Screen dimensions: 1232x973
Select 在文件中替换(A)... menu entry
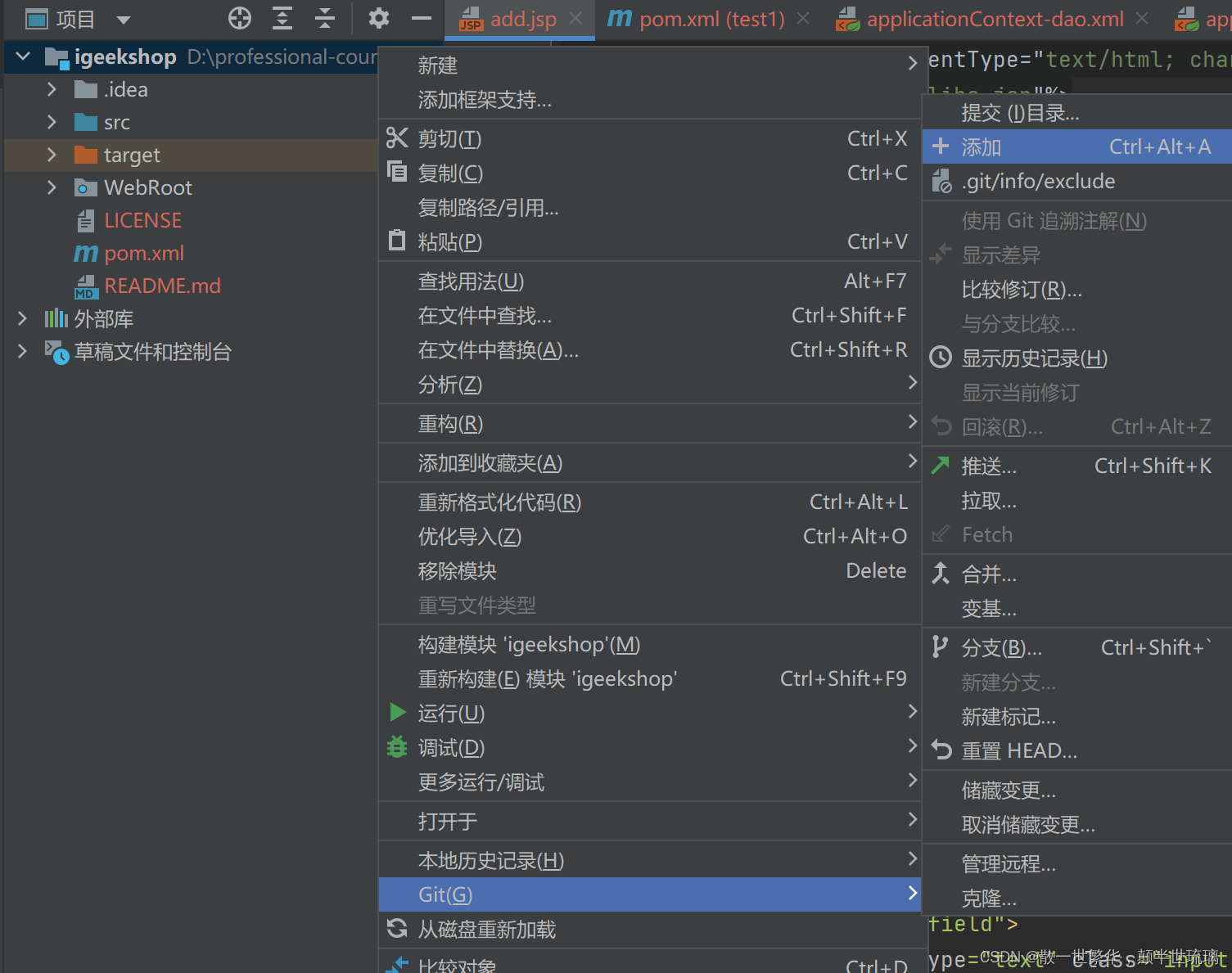coord(650,349)
